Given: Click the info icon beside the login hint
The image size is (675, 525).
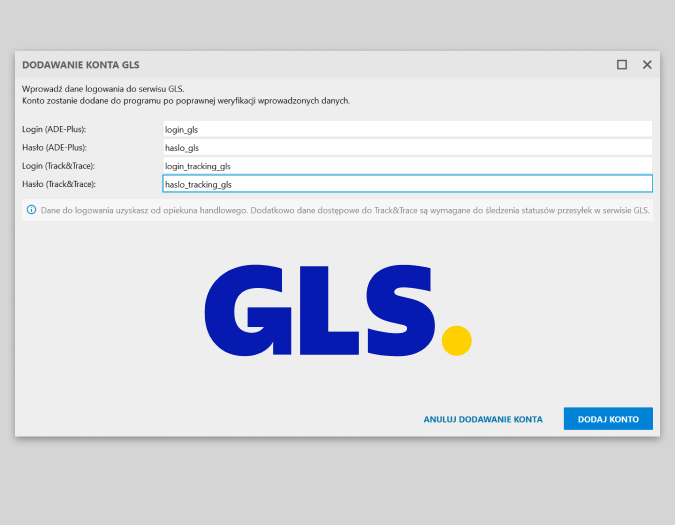Looking at the screenshot, I should 31,210.
